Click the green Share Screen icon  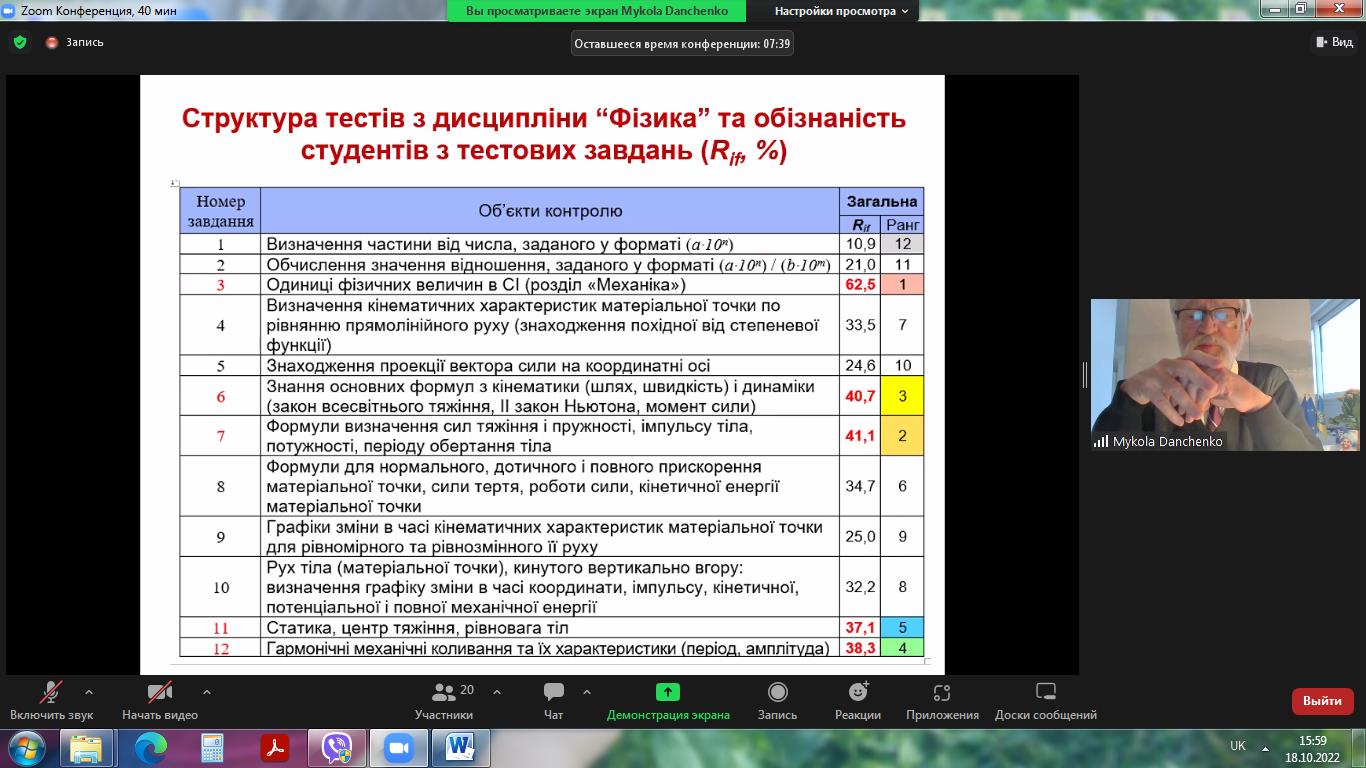click(667, 692)
